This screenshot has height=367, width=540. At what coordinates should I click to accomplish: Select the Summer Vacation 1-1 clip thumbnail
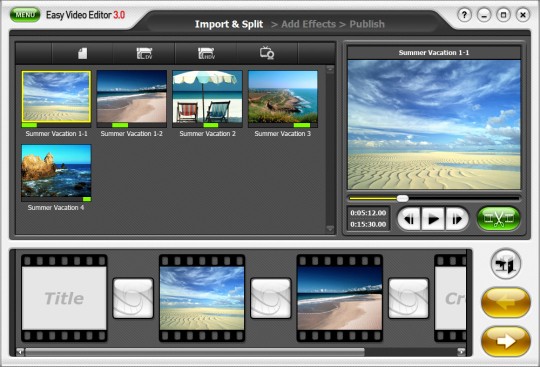click(56, 97)
